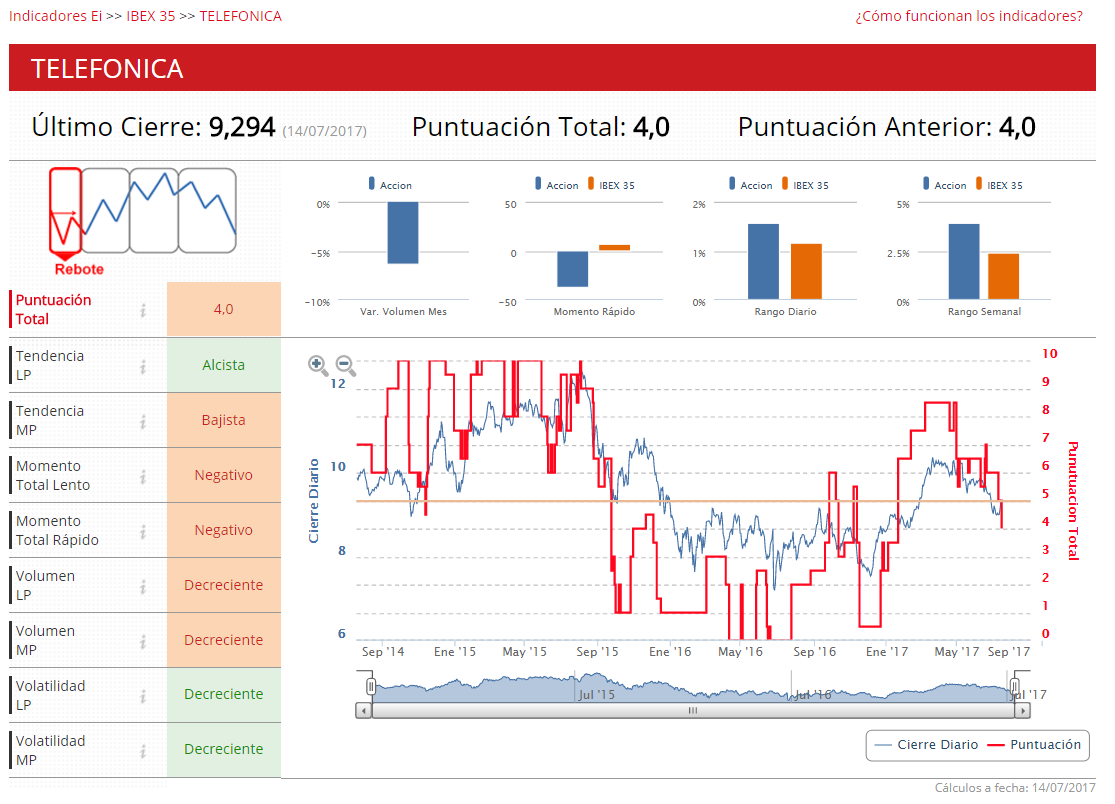Toggle Accion series in Rango Semanal chart
The height and width of the screenshot is (804, 1115).
point(945,185)
